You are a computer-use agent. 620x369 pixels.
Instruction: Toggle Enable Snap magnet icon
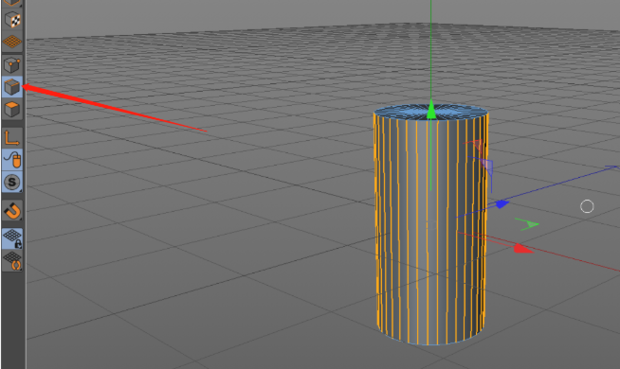[12, 210]
